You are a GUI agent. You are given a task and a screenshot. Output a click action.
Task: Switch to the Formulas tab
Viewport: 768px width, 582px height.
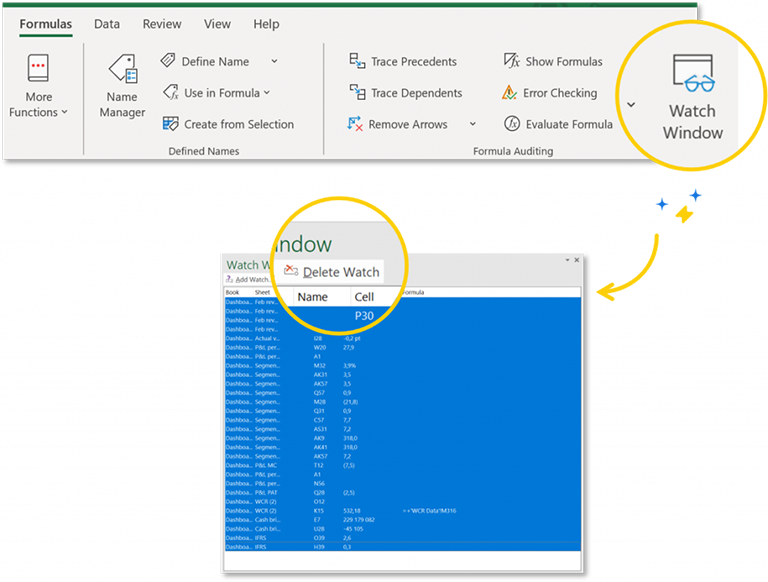pos(46,24)
